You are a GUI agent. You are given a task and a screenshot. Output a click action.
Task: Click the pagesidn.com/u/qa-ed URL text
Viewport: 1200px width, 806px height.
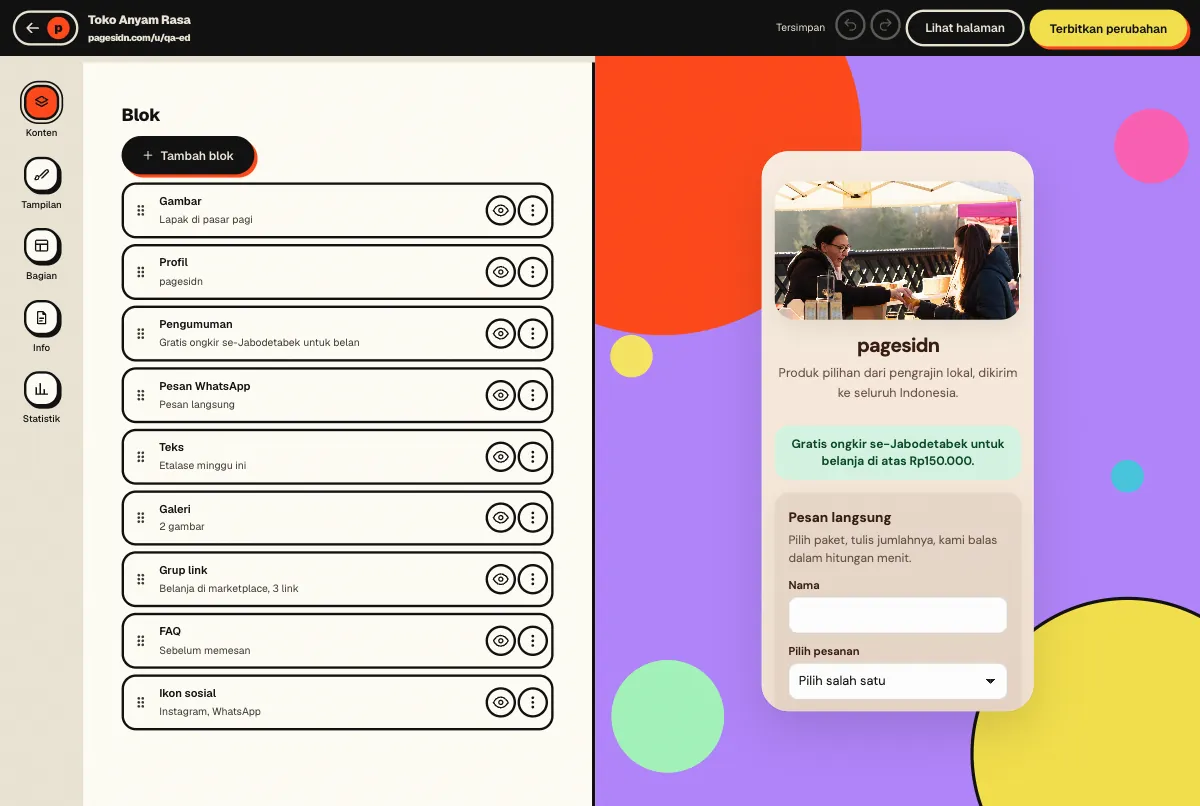coord(139,38)
